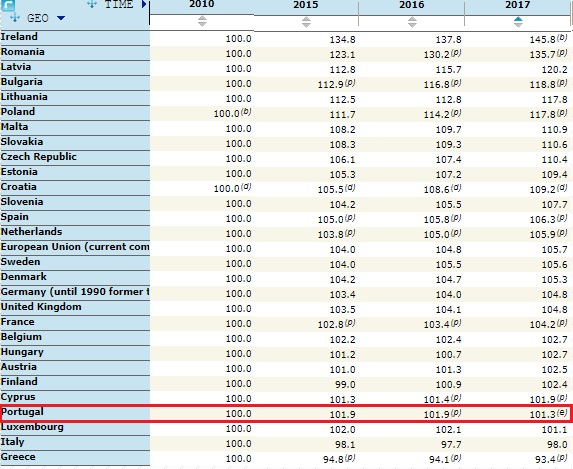The image size is (573, 469).
Task: Select the Spain row label
Action: coord(15,216)
